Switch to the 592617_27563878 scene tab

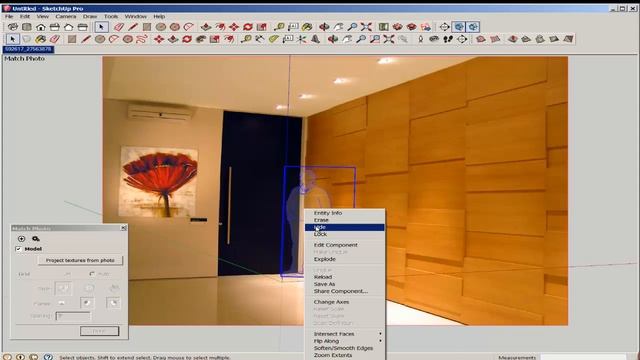pos(29,49)
